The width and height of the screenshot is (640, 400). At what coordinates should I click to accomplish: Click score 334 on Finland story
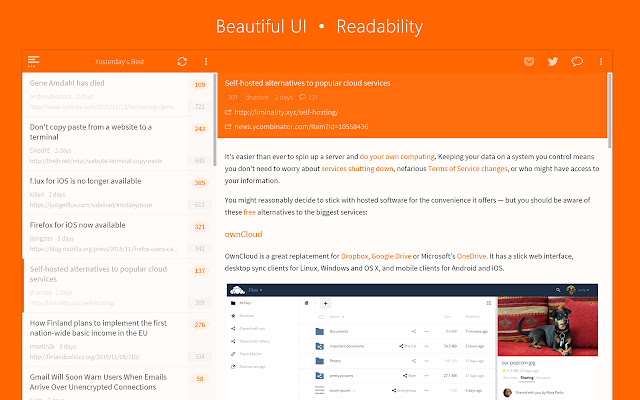tap(200, 356)
